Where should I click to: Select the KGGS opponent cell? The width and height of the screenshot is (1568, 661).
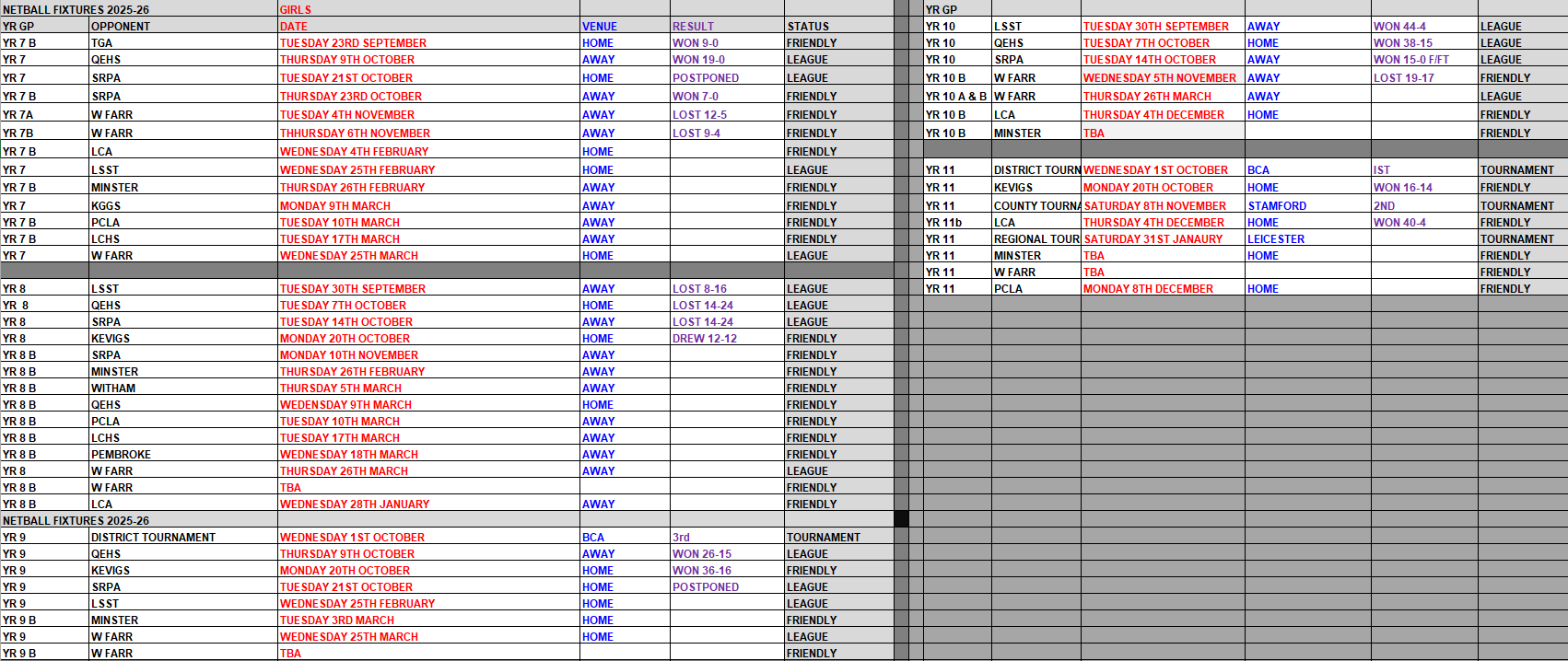coord(106,206)
